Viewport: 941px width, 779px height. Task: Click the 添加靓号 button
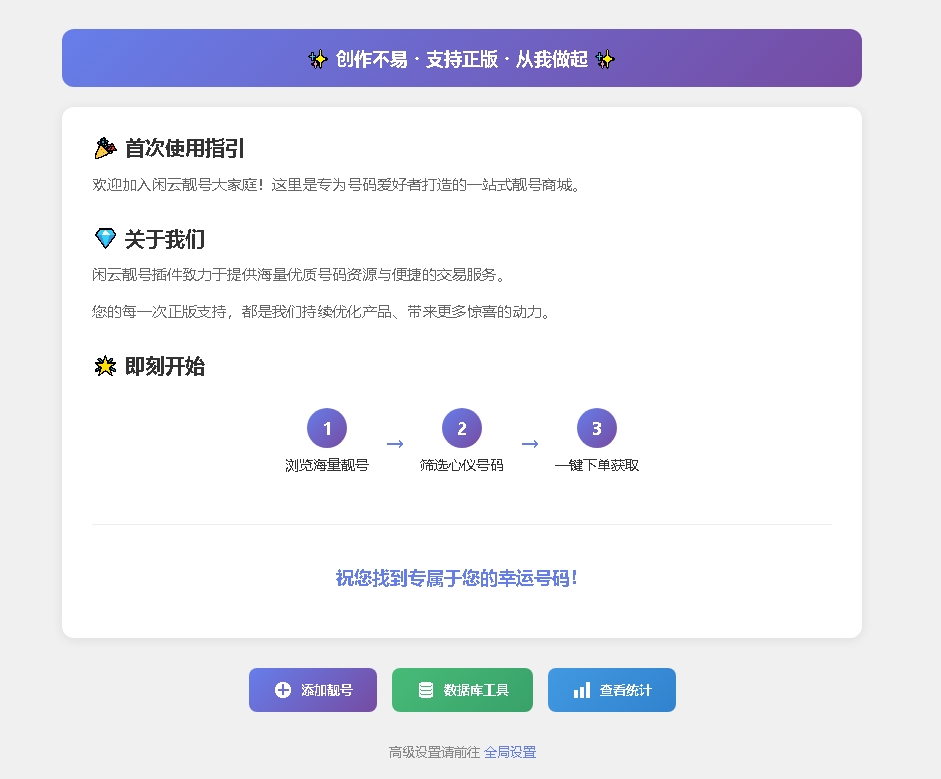tap(313, 690)
